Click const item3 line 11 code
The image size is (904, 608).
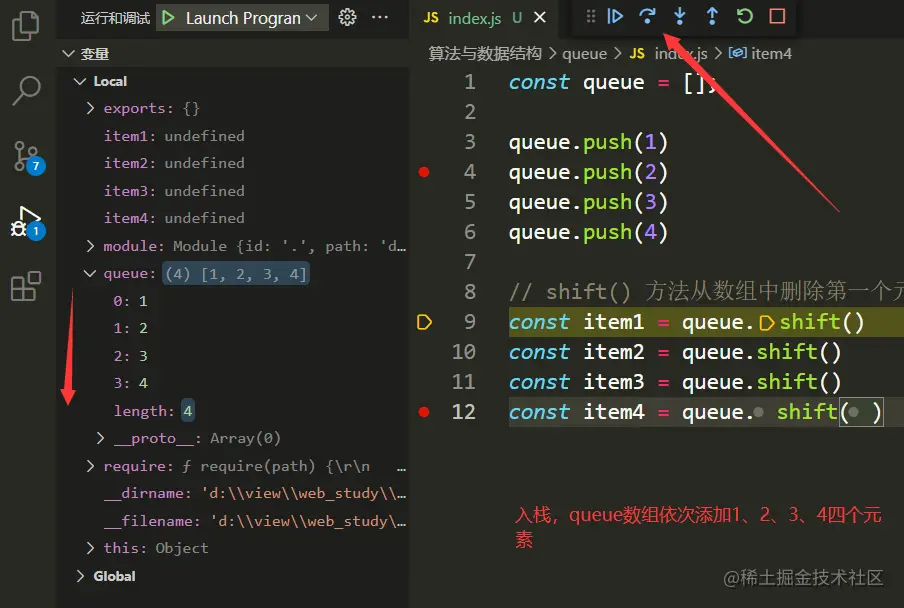click(675, 382)
